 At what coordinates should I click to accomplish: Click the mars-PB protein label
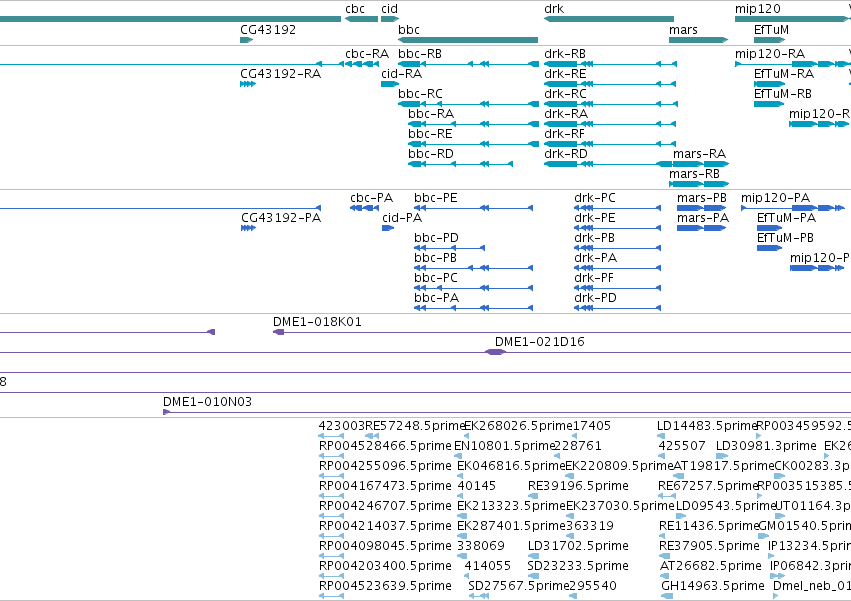[701, 198]
